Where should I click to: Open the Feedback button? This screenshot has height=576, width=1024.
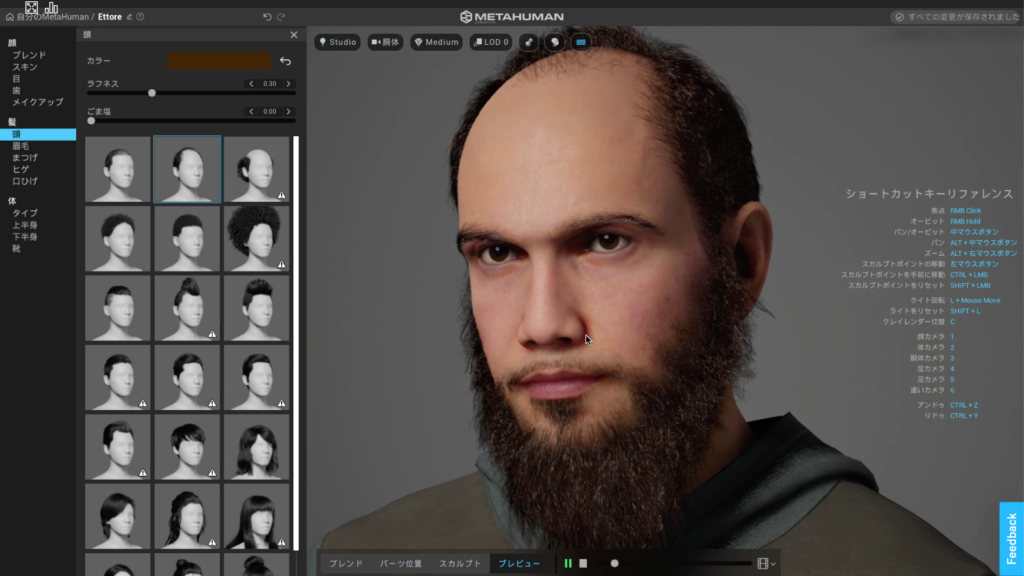1012,539
